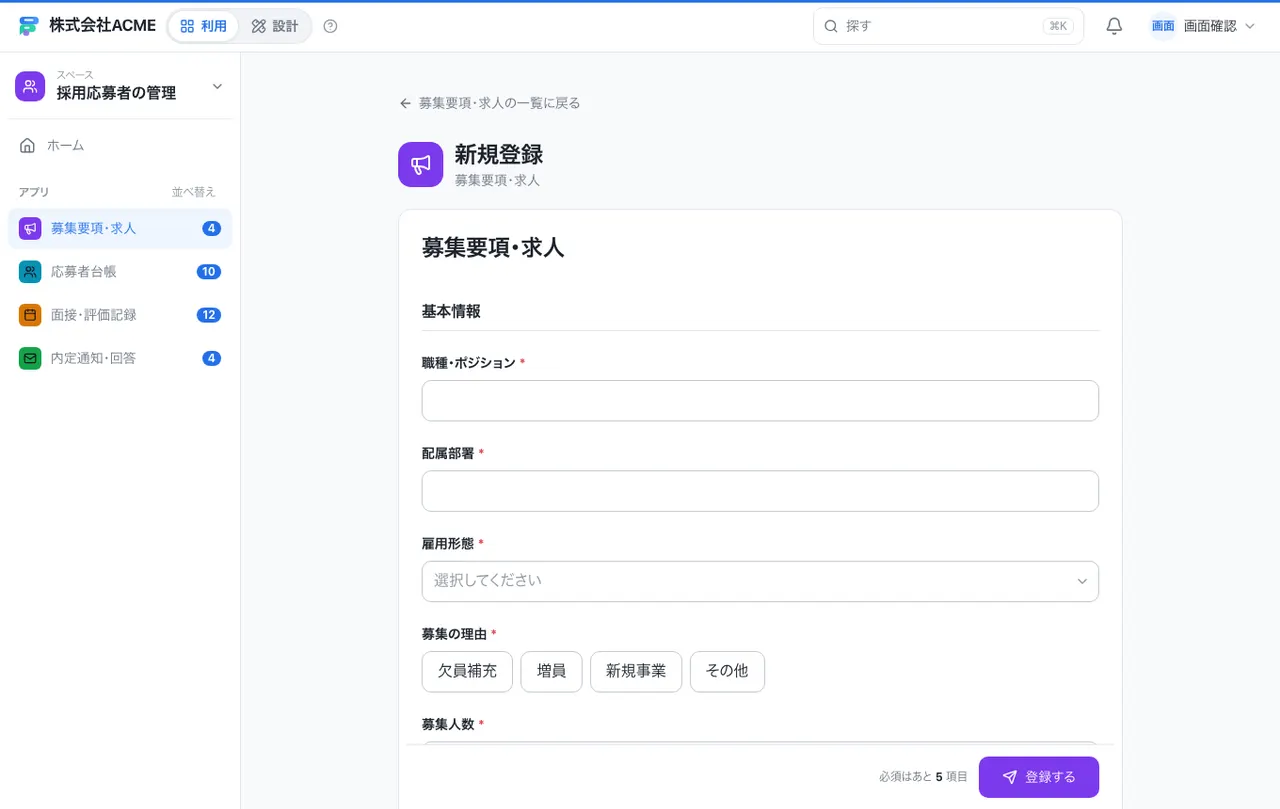
Task: Open 内定通知・回答 app in the sidebar
Action: pyautogui.click(x=120, y=358)
